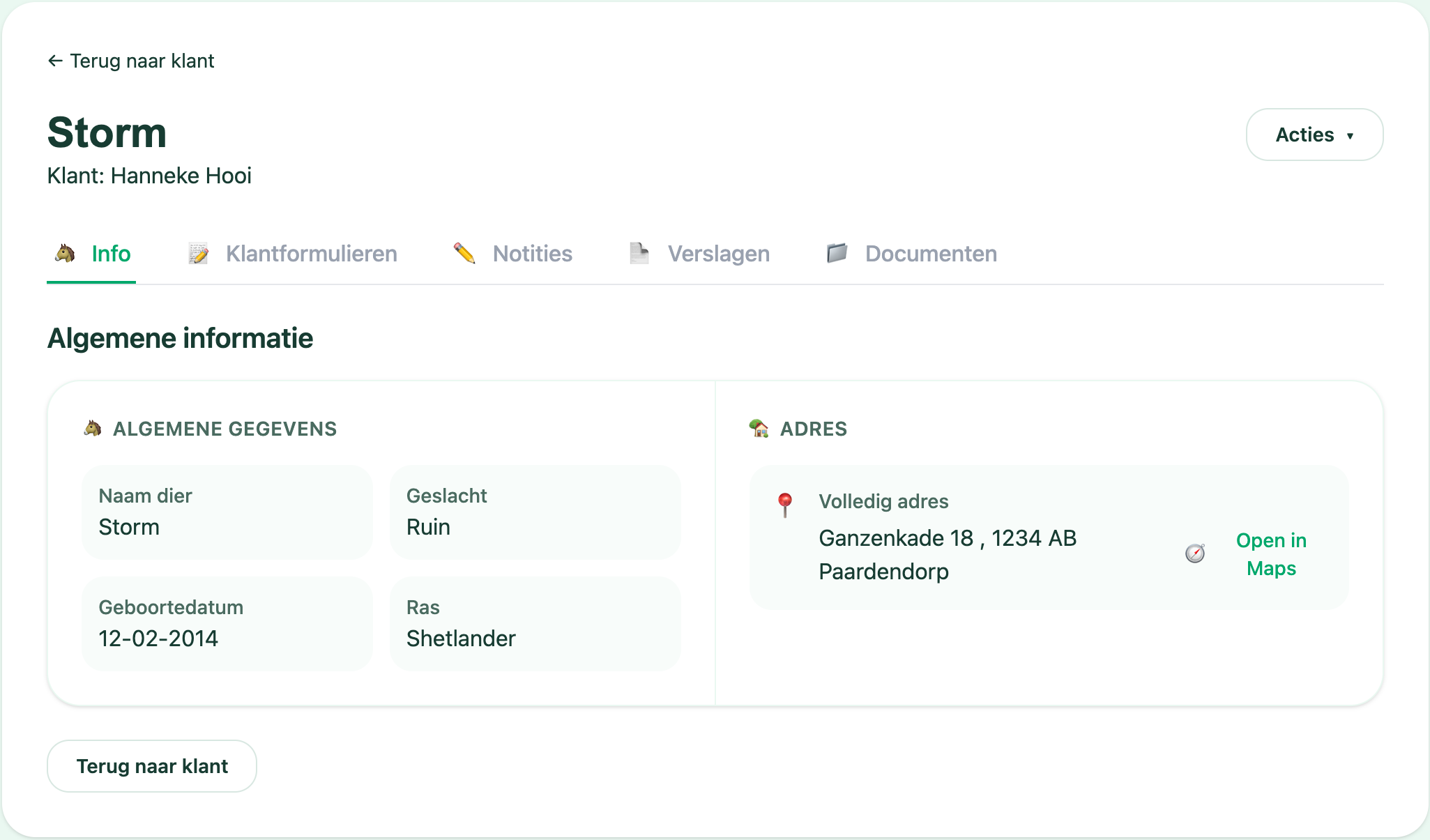Screen dimensions: 1430x840
Task: Click the Storm page title
Action: [x=107, y=132]
